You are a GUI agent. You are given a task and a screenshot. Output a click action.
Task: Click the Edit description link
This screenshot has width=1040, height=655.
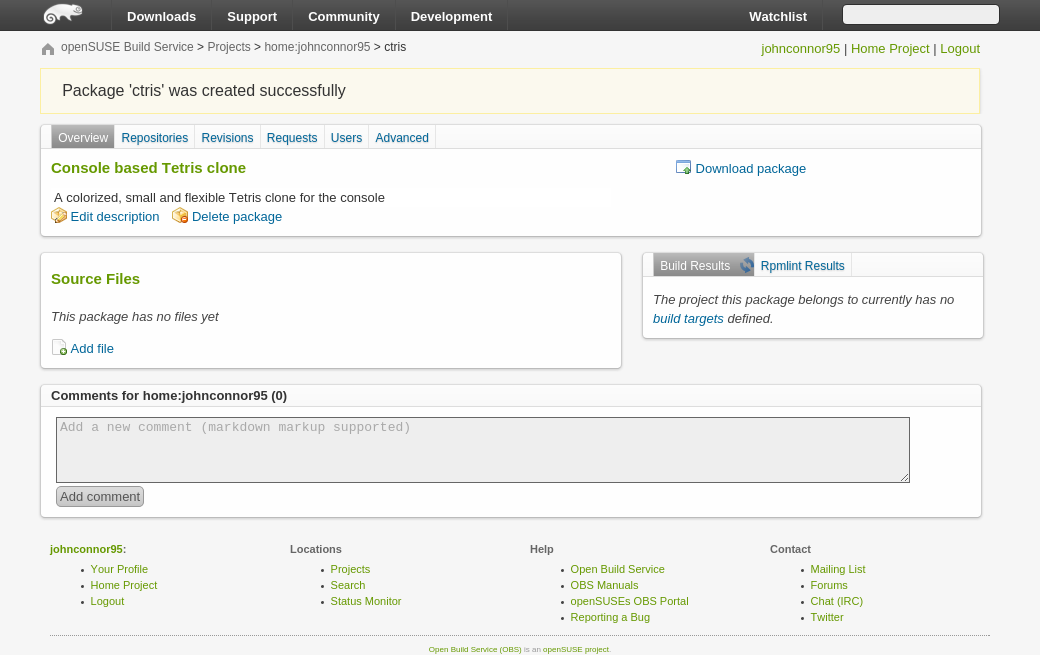tap(115, 217)
